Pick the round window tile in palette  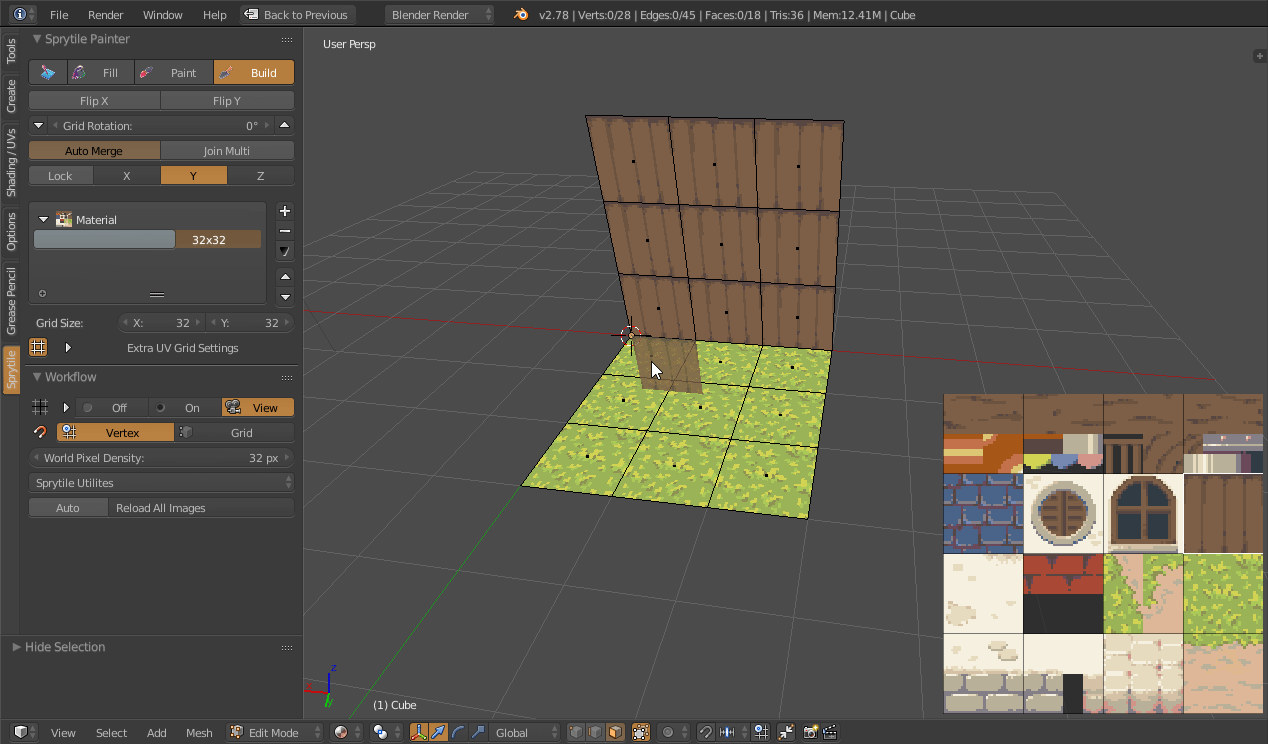tap(1063, 513)
